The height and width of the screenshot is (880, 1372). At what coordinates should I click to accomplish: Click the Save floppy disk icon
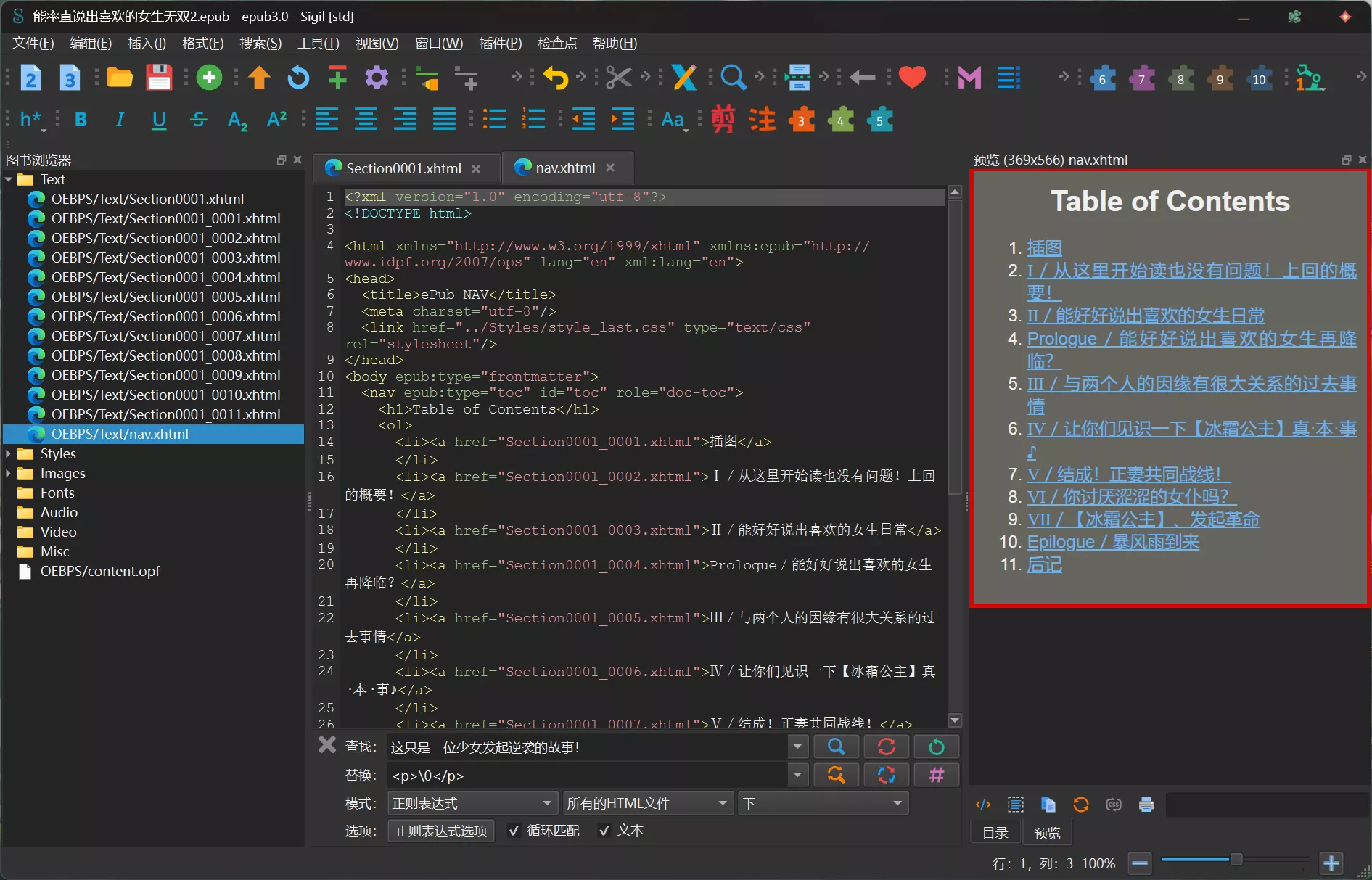click(x=159, y=78)
